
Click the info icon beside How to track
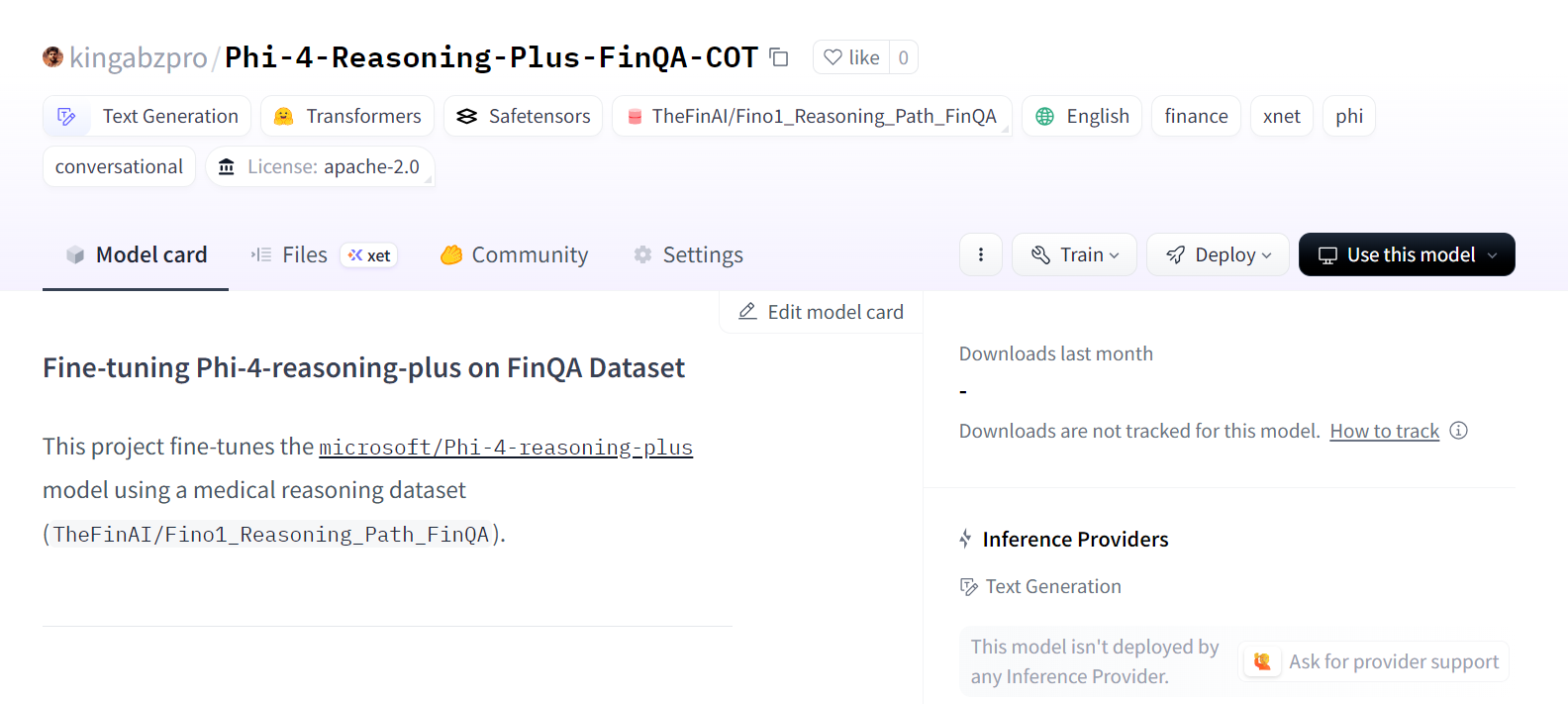coord(1458,431)
